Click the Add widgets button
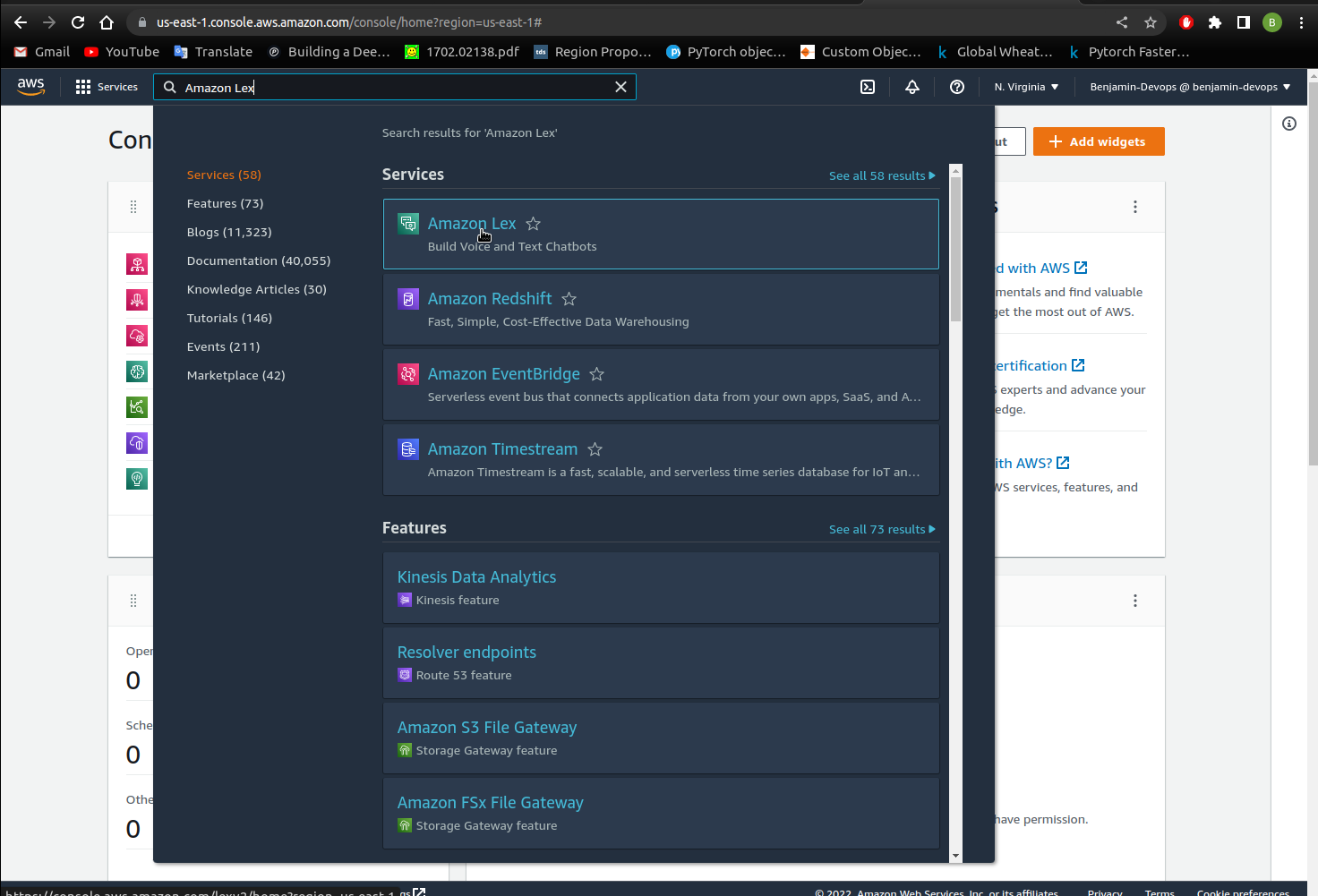1318x896 pixels. pos(1099,141)
